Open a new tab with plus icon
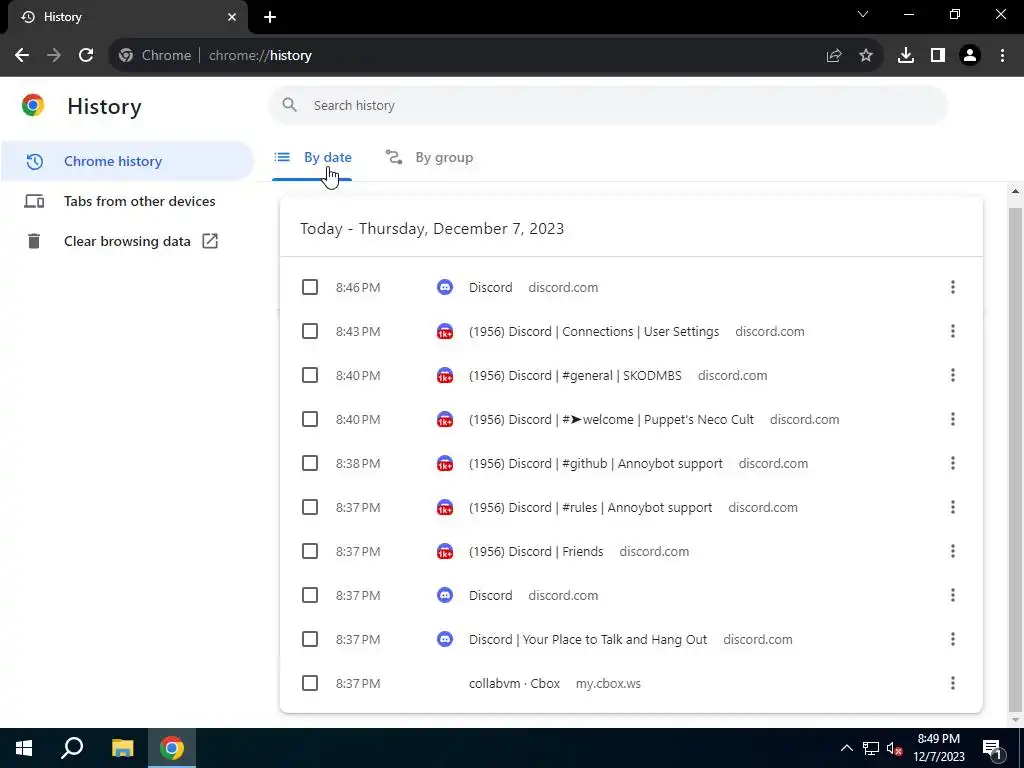This screenshot has width=1024, height=768. [270, 17]
